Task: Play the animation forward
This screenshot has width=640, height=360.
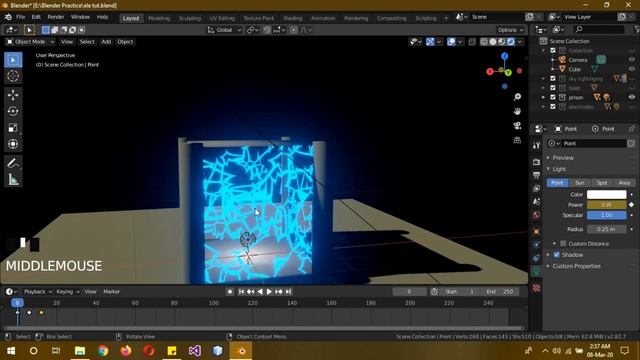Action: [x=269, y=291]
